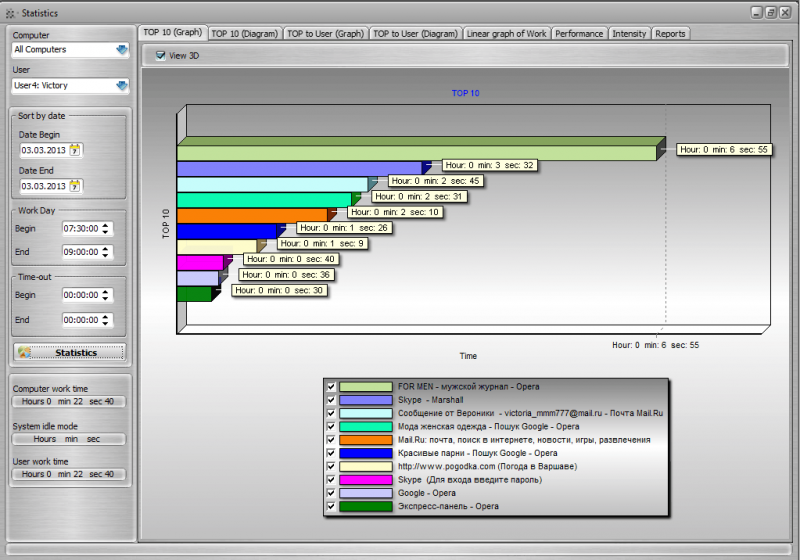Click the User work time value
The height and width of the screenshot is (560, 800).
[x=68, y=474]
